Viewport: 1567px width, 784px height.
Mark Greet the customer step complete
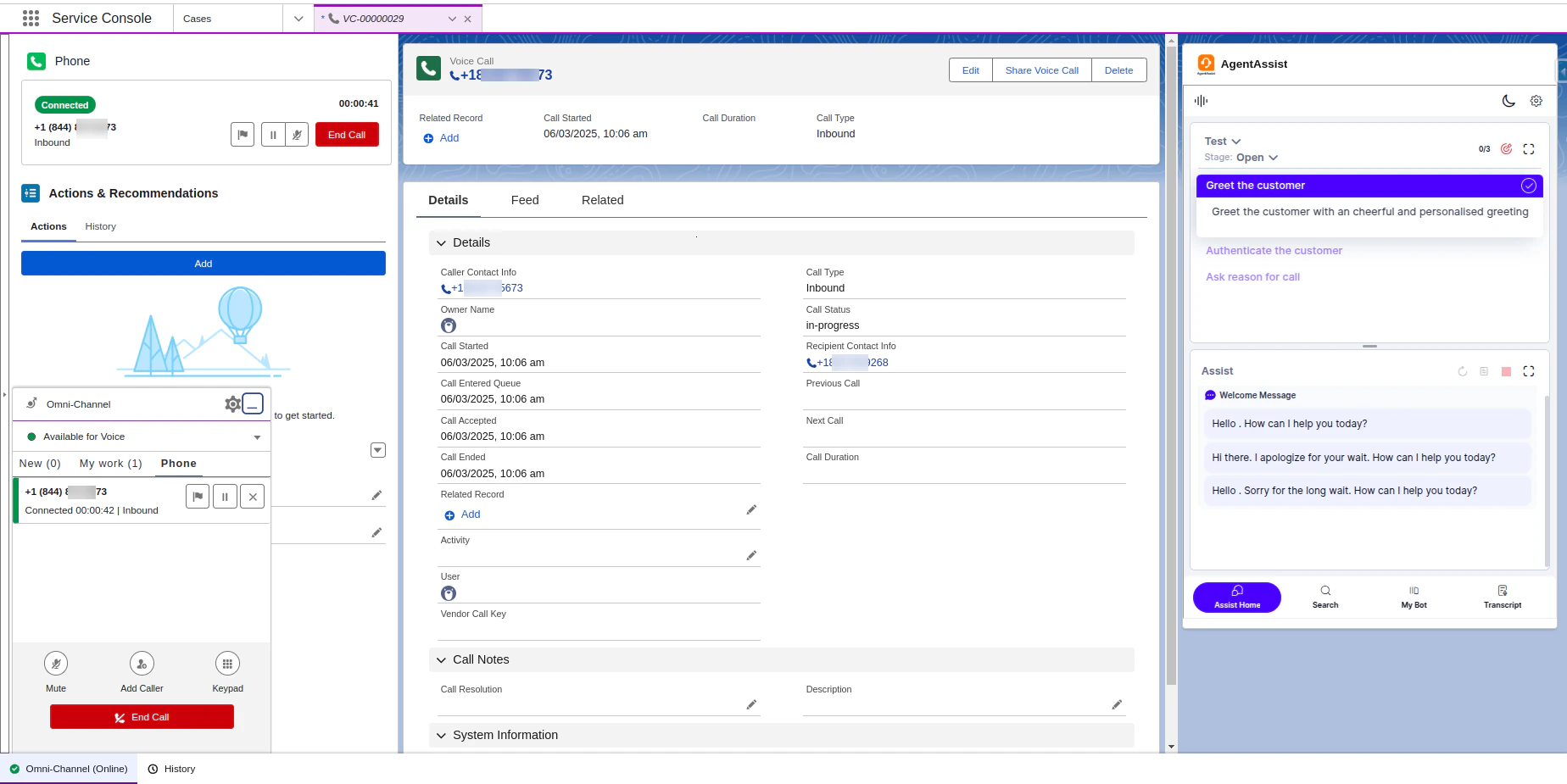coord(1529,185)
